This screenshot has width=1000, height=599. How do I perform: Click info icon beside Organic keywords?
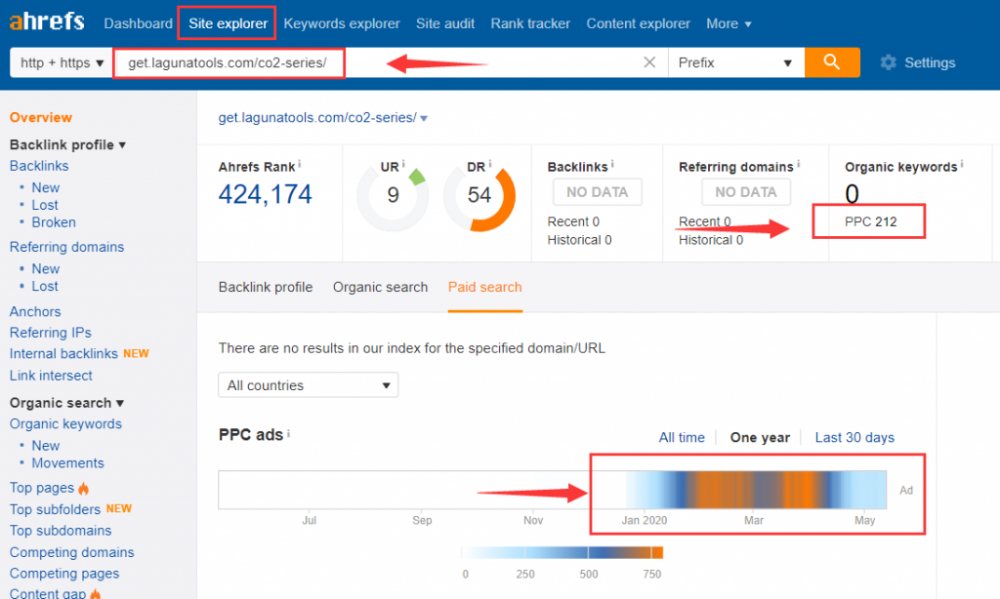click(x=962, y=164)
